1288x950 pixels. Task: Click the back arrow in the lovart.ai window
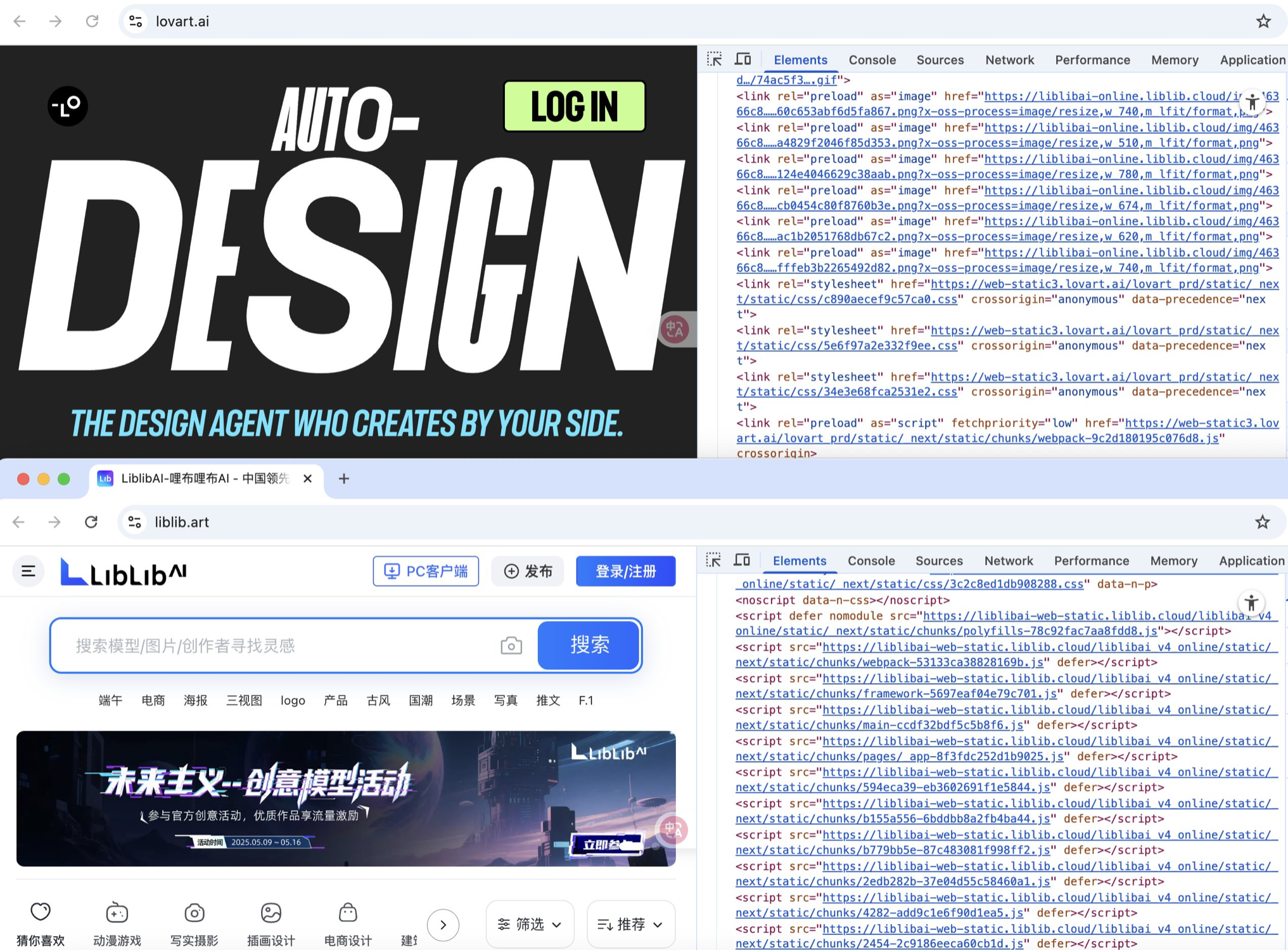(20, 22)
